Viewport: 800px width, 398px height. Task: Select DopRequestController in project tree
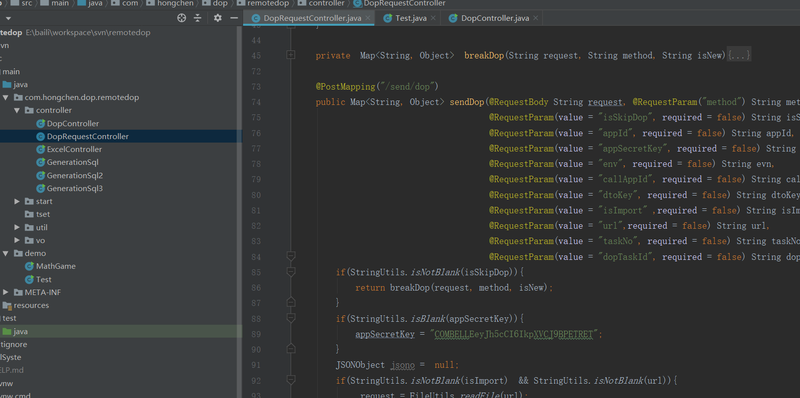pyautogui.click(x=88, y=136)
